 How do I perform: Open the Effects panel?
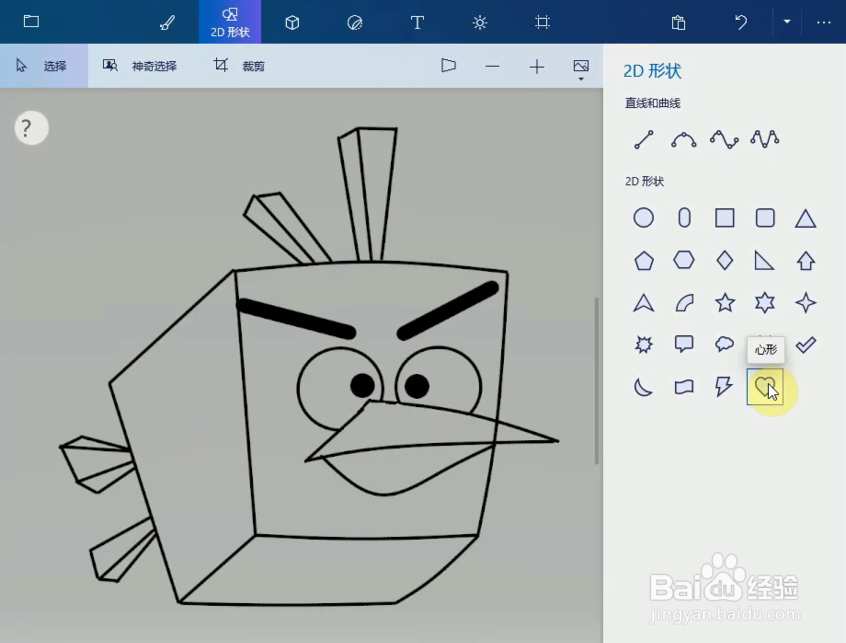pyautogui.click(x=479, y=22)
